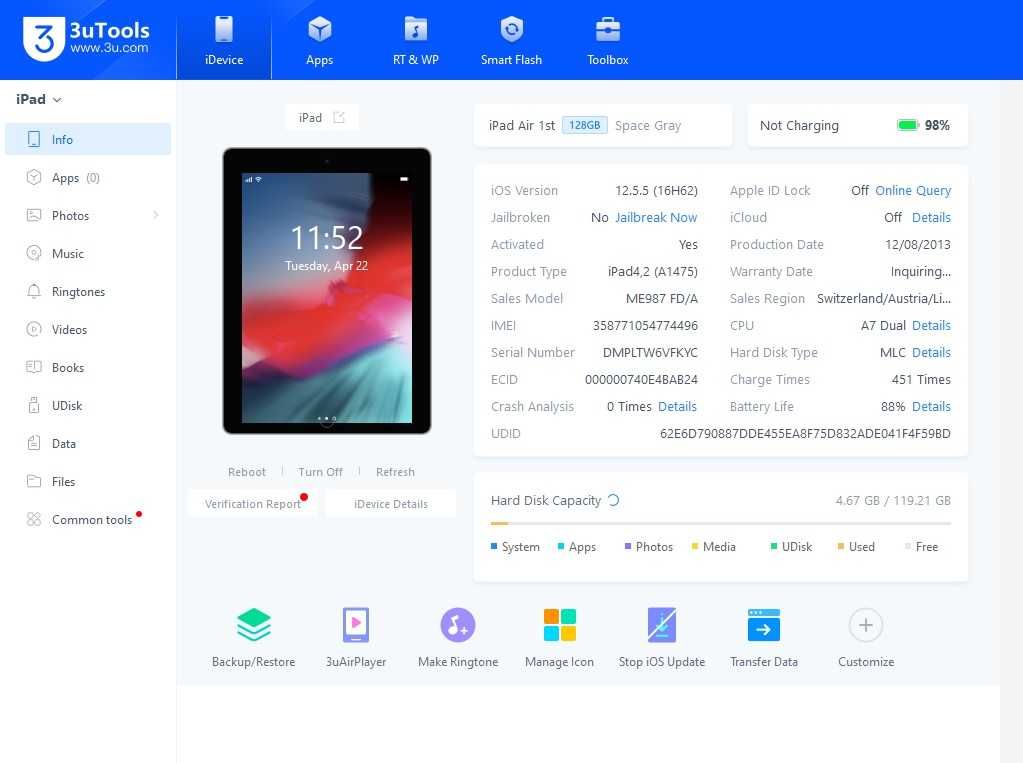Open Data in the sidebar
1023x763 pixels.
tap(88, 443)
